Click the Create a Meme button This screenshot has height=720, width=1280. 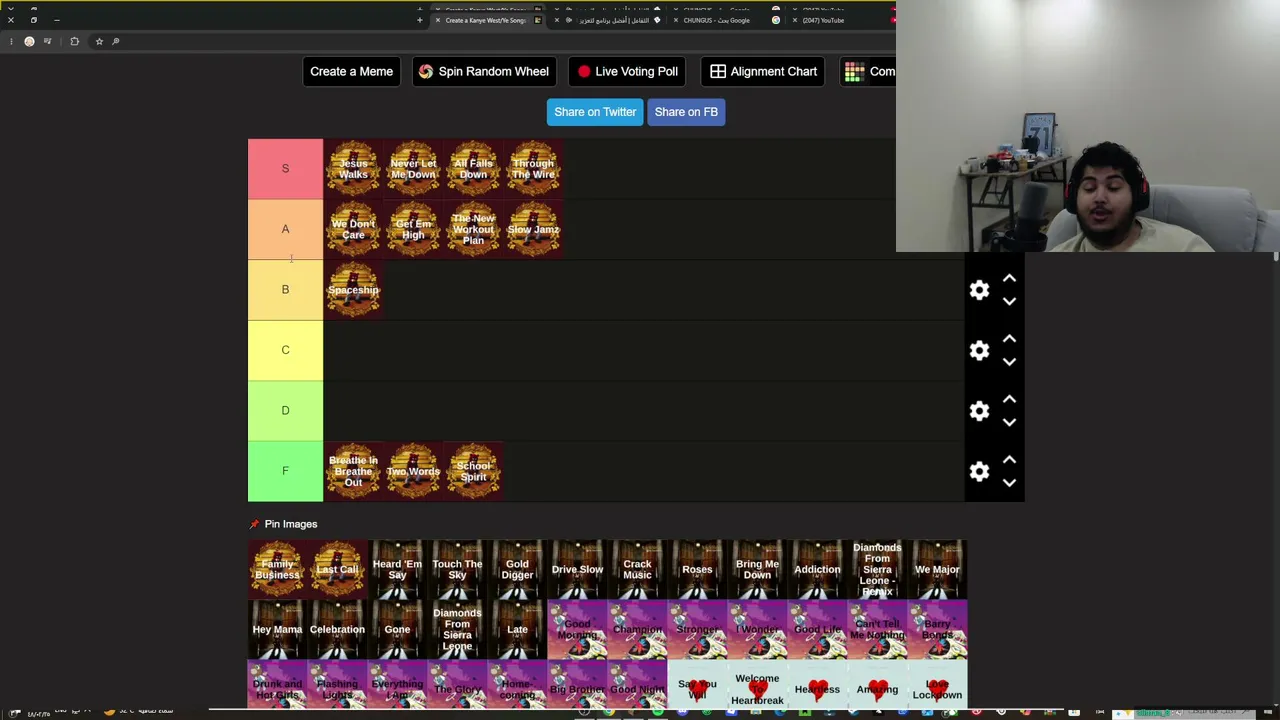point(351,71)
